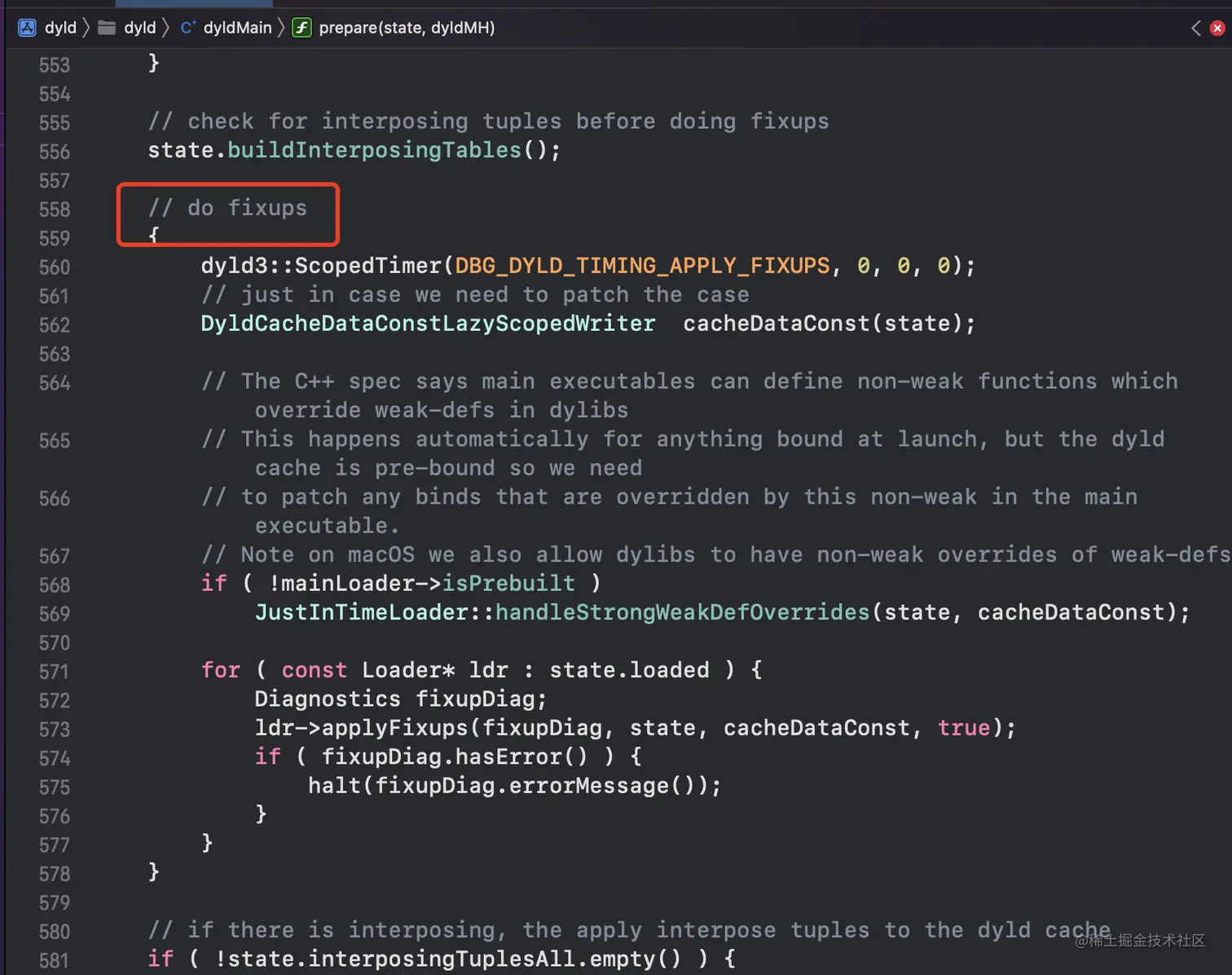Click the ScopedTimer identifier

click(x=367, y=266)
